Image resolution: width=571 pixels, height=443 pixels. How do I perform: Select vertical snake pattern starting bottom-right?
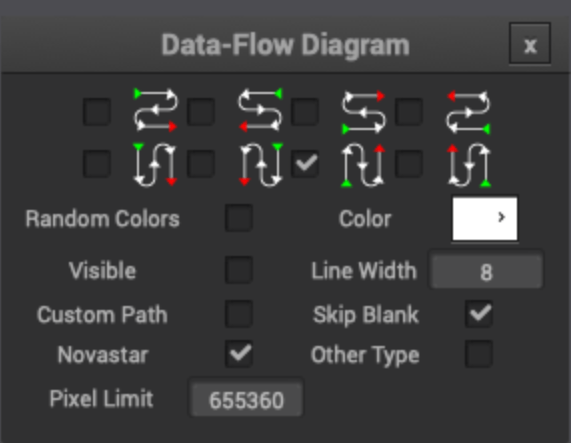tap(409, 164)
